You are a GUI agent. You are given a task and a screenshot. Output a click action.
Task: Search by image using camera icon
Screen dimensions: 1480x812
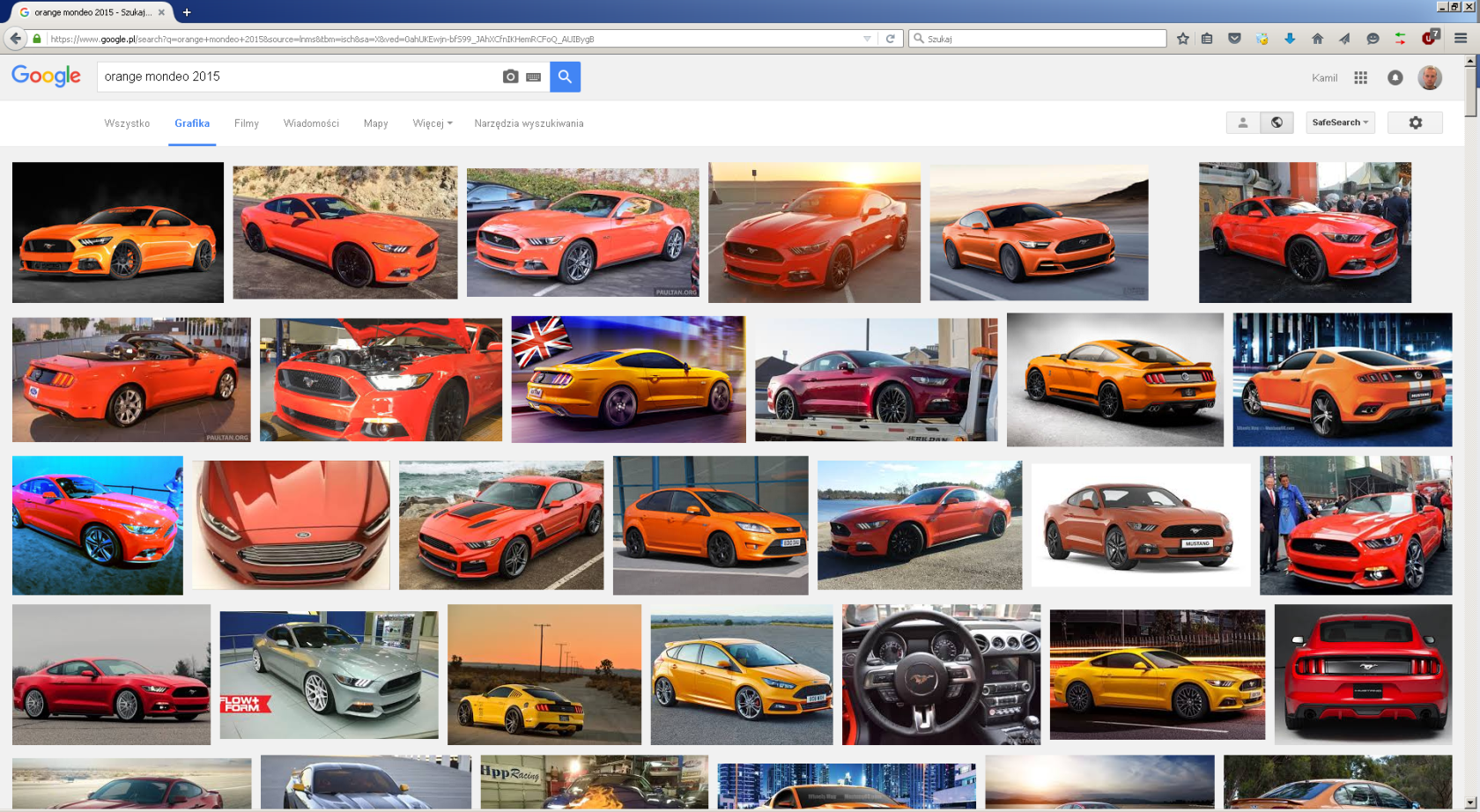coord(510,77)
